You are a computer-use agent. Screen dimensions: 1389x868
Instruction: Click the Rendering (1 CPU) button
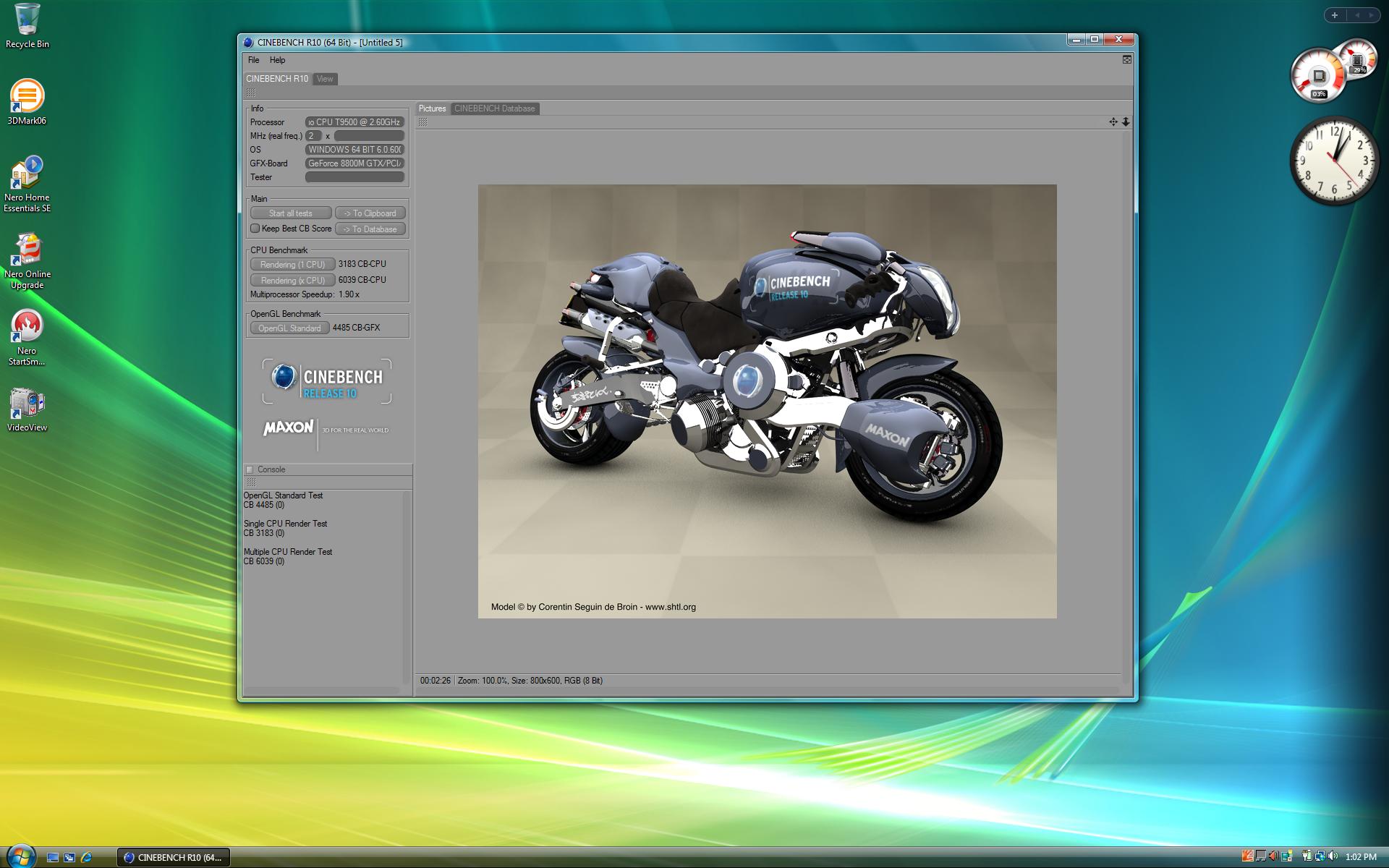click(292, 265)
